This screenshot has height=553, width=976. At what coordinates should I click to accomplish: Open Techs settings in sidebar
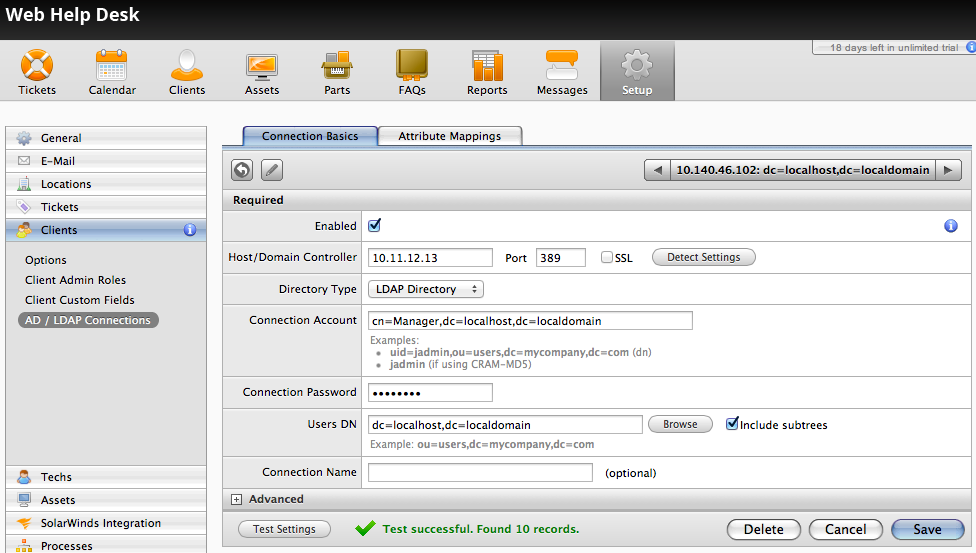click(106, 476)
